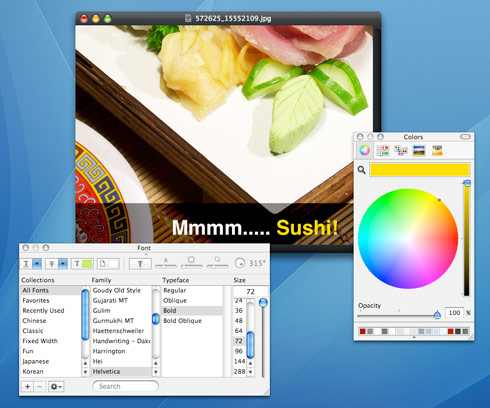
Task: Select the Color Wheel picker mode
Action: tap(364, 150)
